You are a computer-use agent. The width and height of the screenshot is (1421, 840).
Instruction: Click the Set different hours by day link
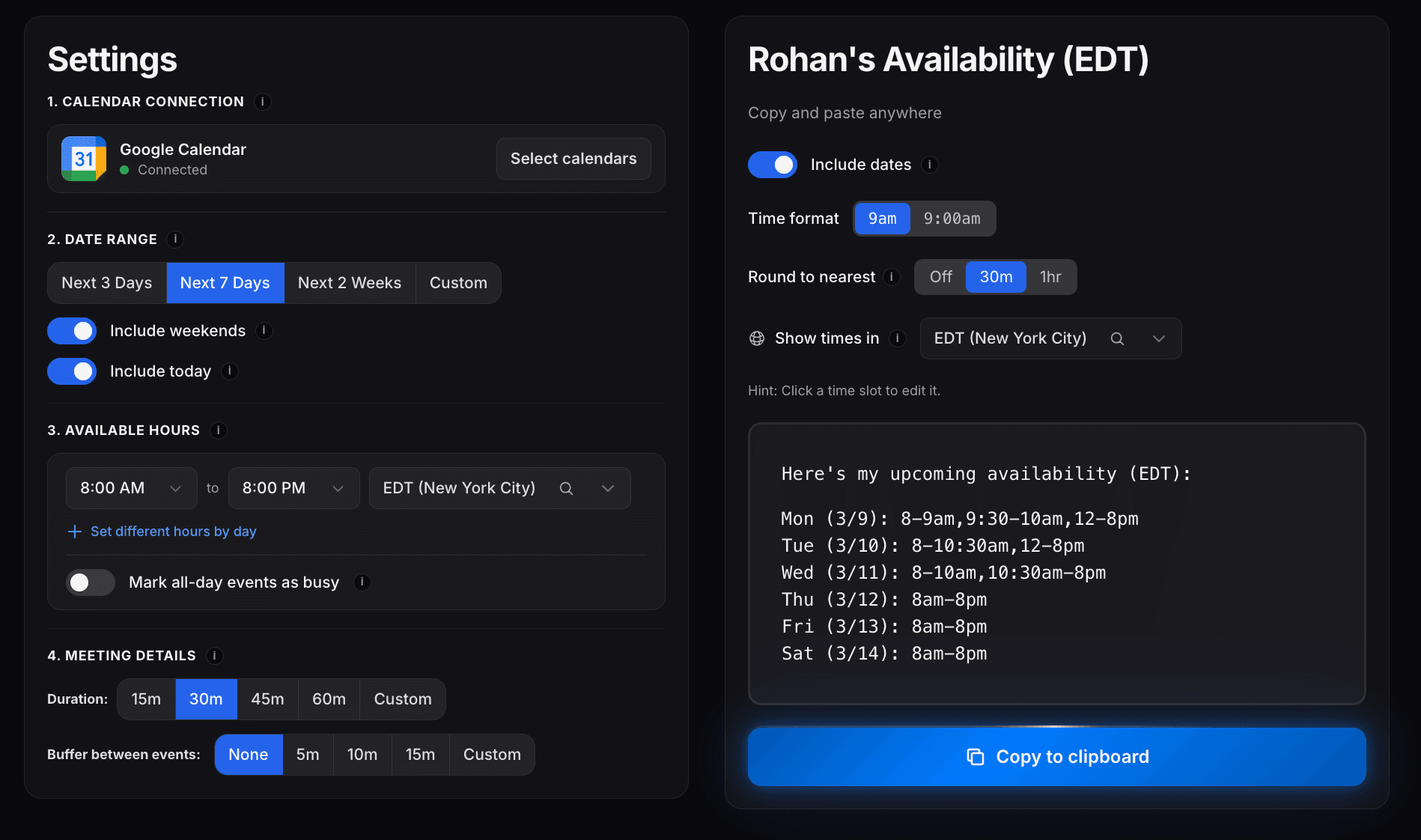(x=173, y=532)
